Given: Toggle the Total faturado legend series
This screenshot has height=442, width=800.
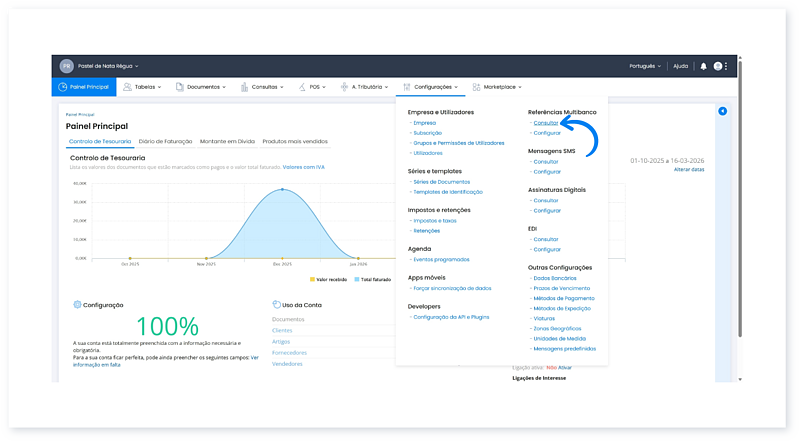Looking at the screenshot, I should point(371,279).
